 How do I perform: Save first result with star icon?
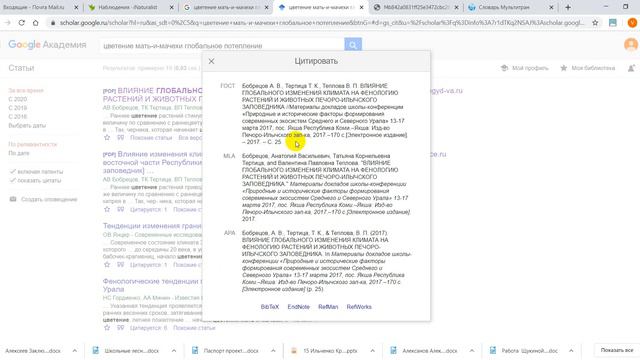(x=107, y=138)
